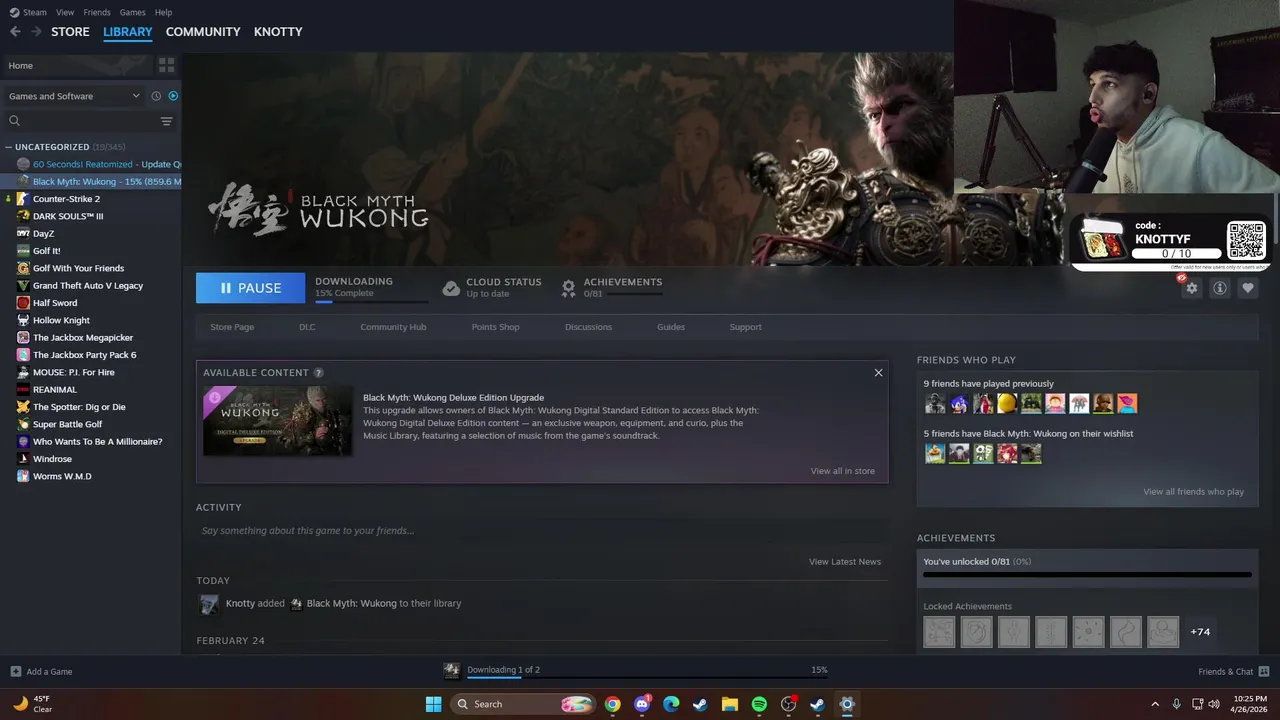
Task: Click View all friends who play
Action: tap(1194, 492)
